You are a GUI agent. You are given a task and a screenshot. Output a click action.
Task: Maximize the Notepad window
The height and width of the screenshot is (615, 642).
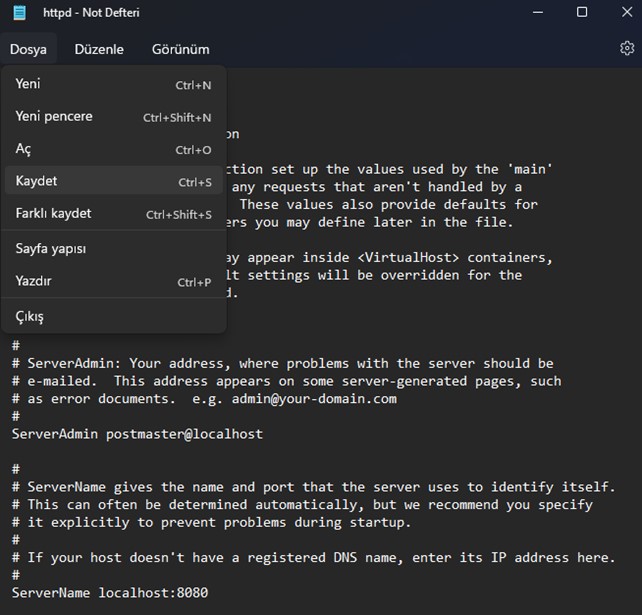pos(582,12)
